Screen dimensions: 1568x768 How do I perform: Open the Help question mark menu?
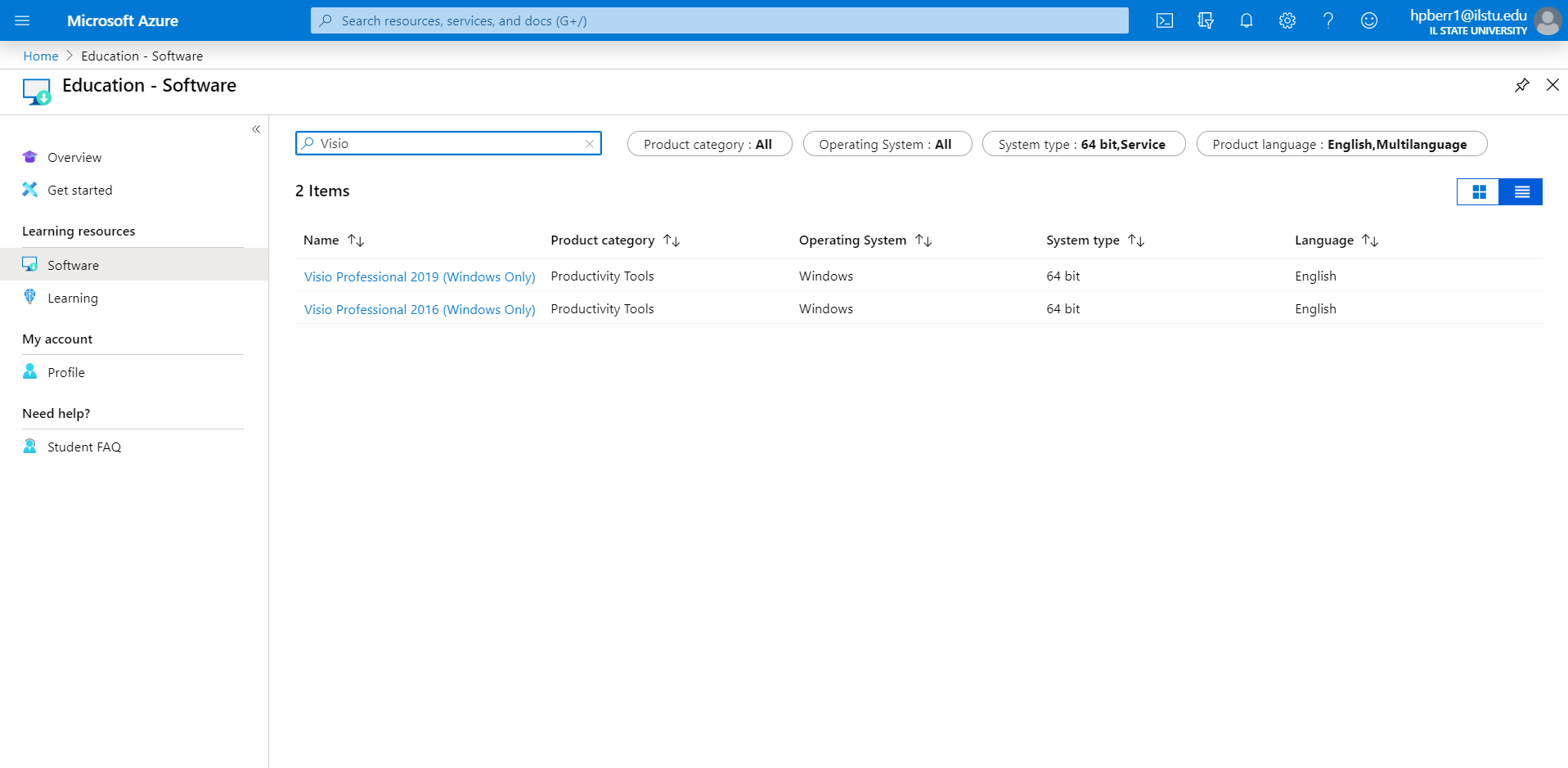pyautogui.click(x=1328, y=20)
